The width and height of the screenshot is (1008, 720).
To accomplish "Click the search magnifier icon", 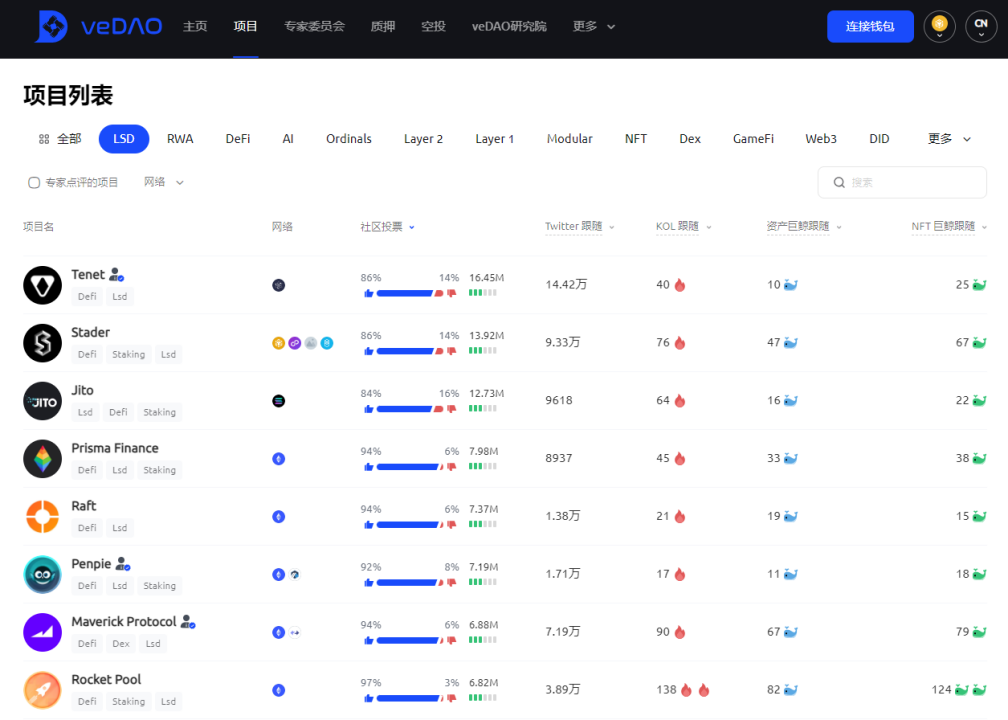I will click(839, 183).
